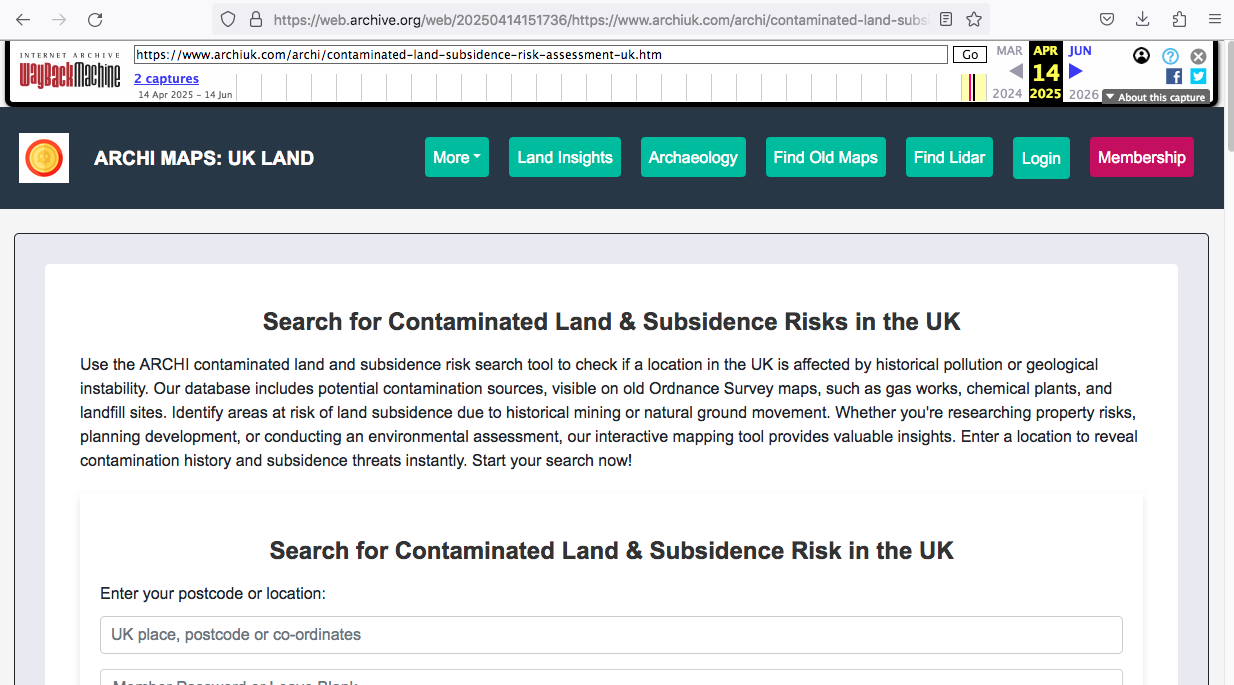Click the Wayback user account icon
Screen dimensions: 1234x685
(x=1141, y=56)
